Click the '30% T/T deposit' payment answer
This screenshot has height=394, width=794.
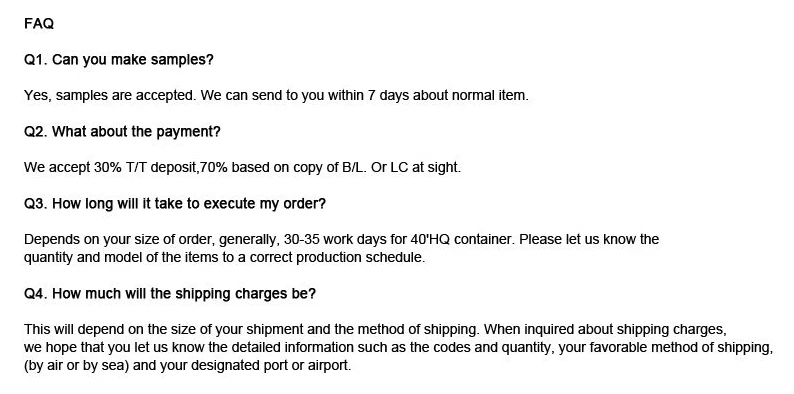242,168
